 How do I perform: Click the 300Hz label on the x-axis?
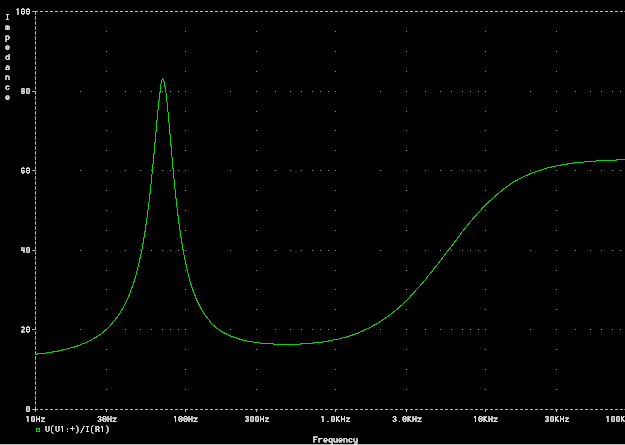click(x=257, y=419)
